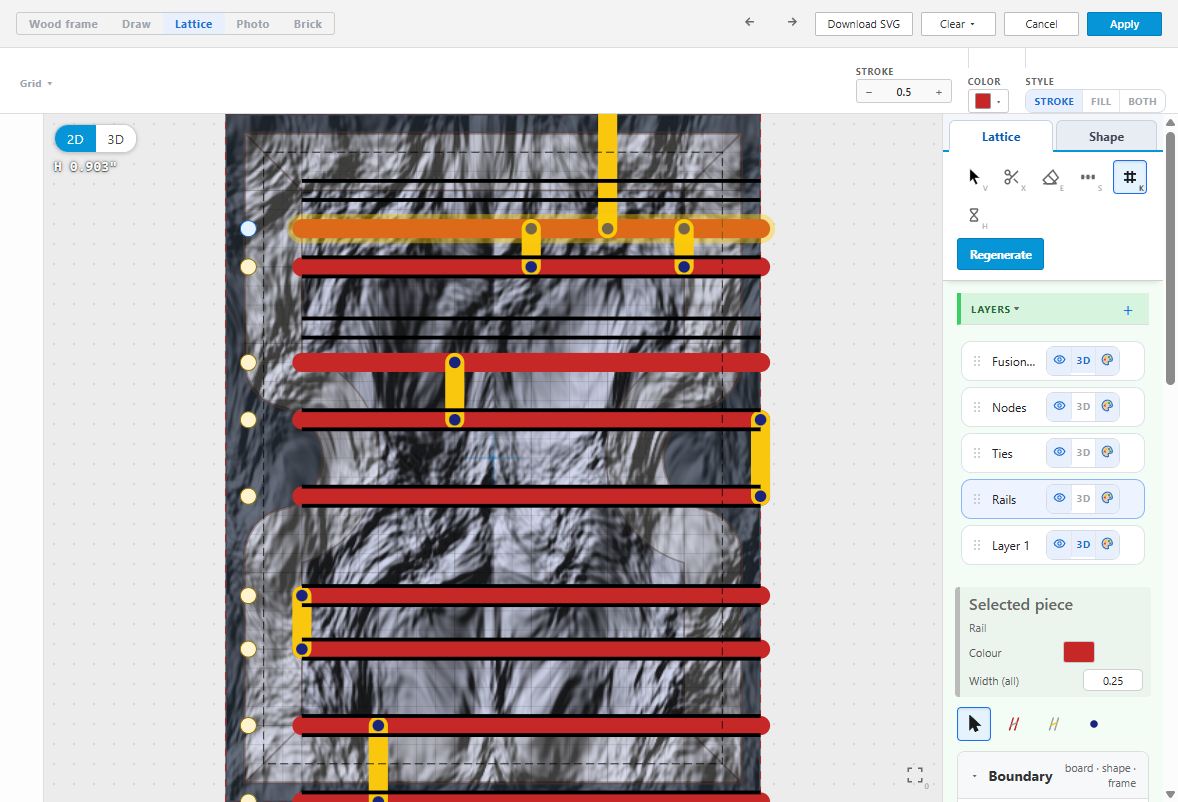Grab the drag handle of Fusion layer
This screenshot has width=1178, height=802.
pyautogui.click(x=977, y=361)
